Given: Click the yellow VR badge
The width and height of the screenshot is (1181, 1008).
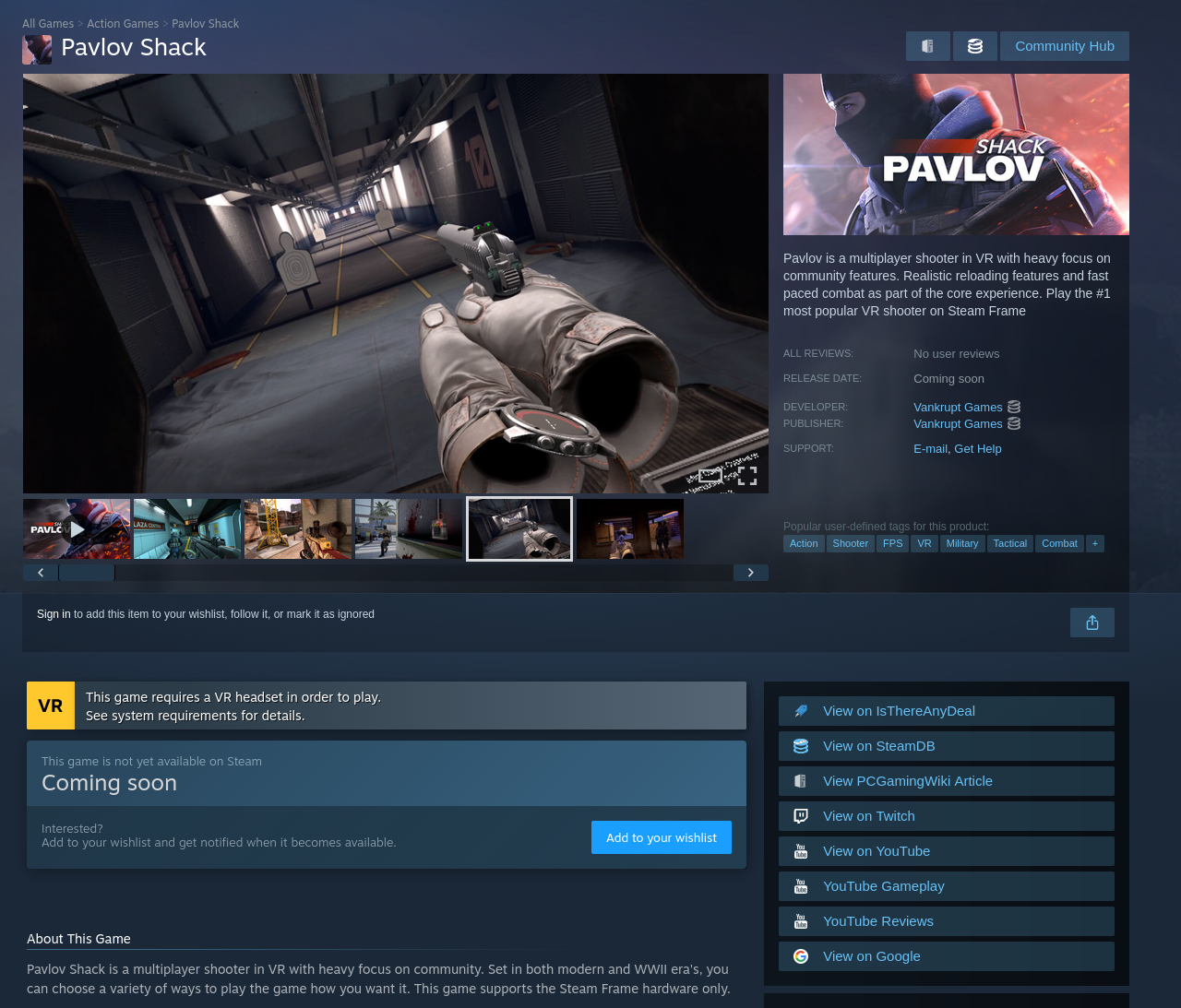Looking at the screenshot, I should (51, 706).
